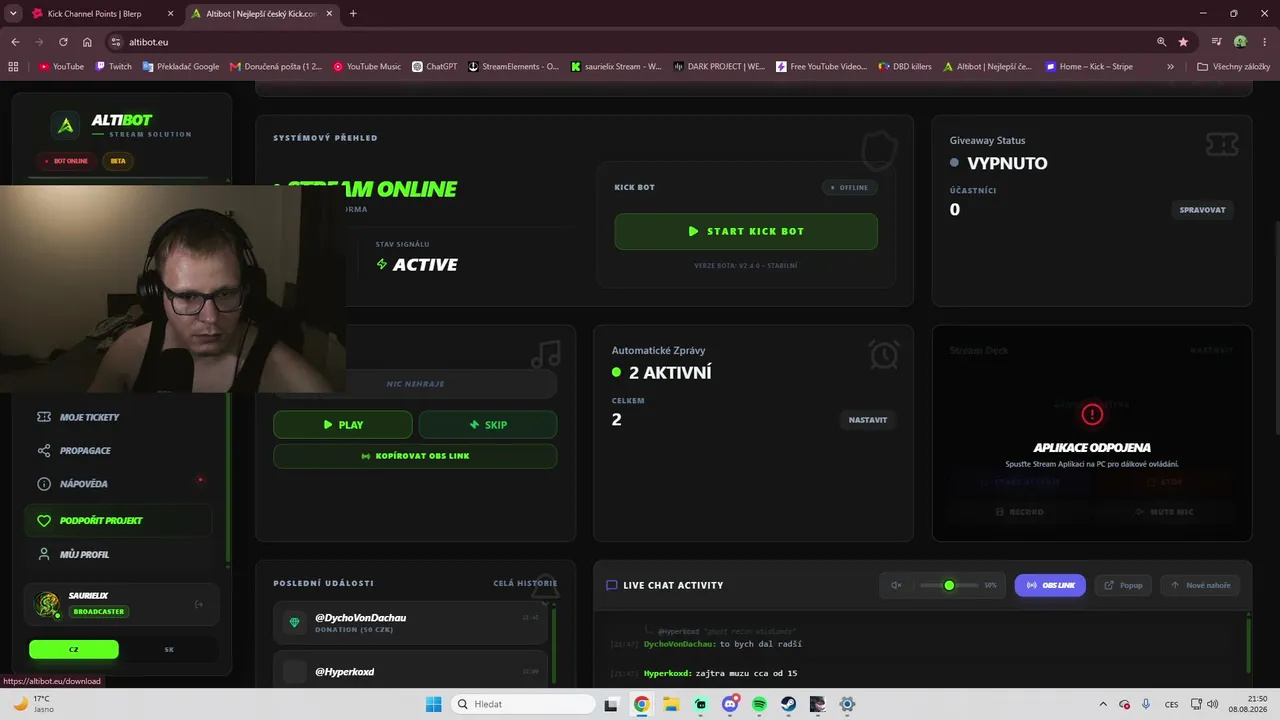The width and height of the screenshot is (1280, 720).
Task: Open the browser zoom magnifier icon
Action: click(1161, 42)
